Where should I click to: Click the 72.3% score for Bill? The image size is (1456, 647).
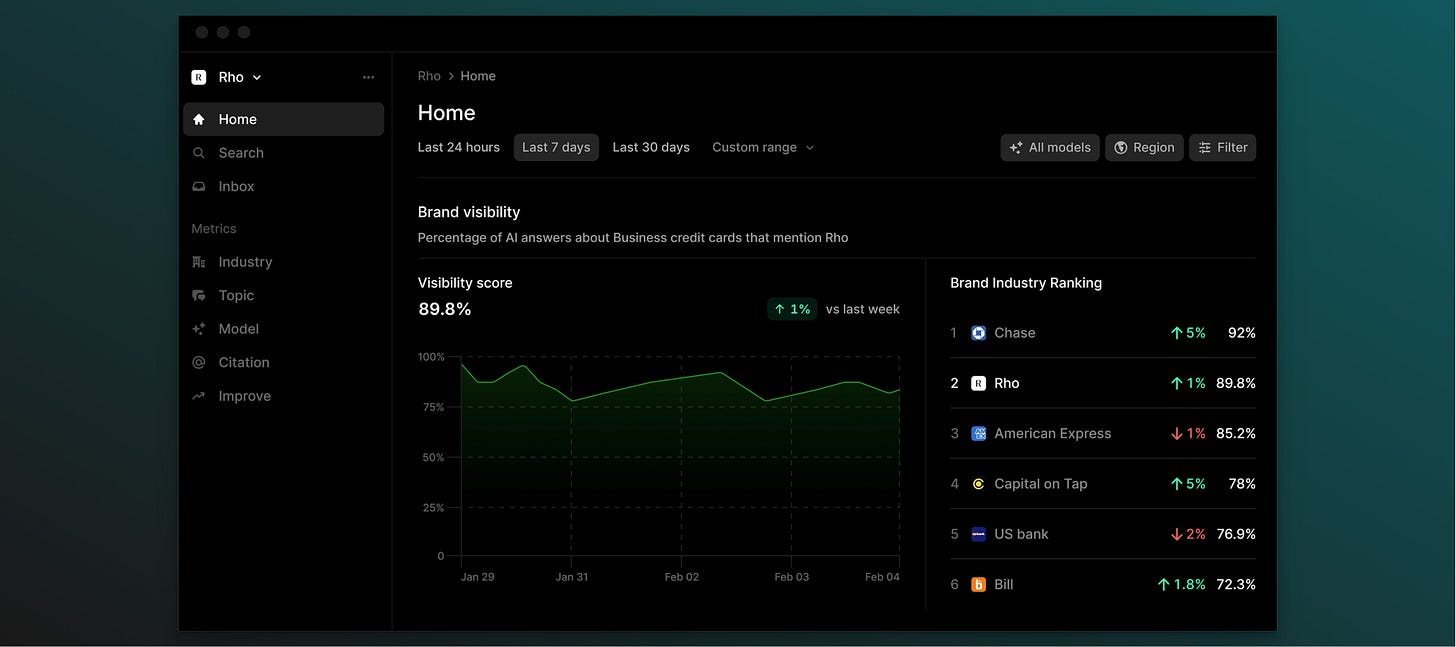click(1236, 584)
